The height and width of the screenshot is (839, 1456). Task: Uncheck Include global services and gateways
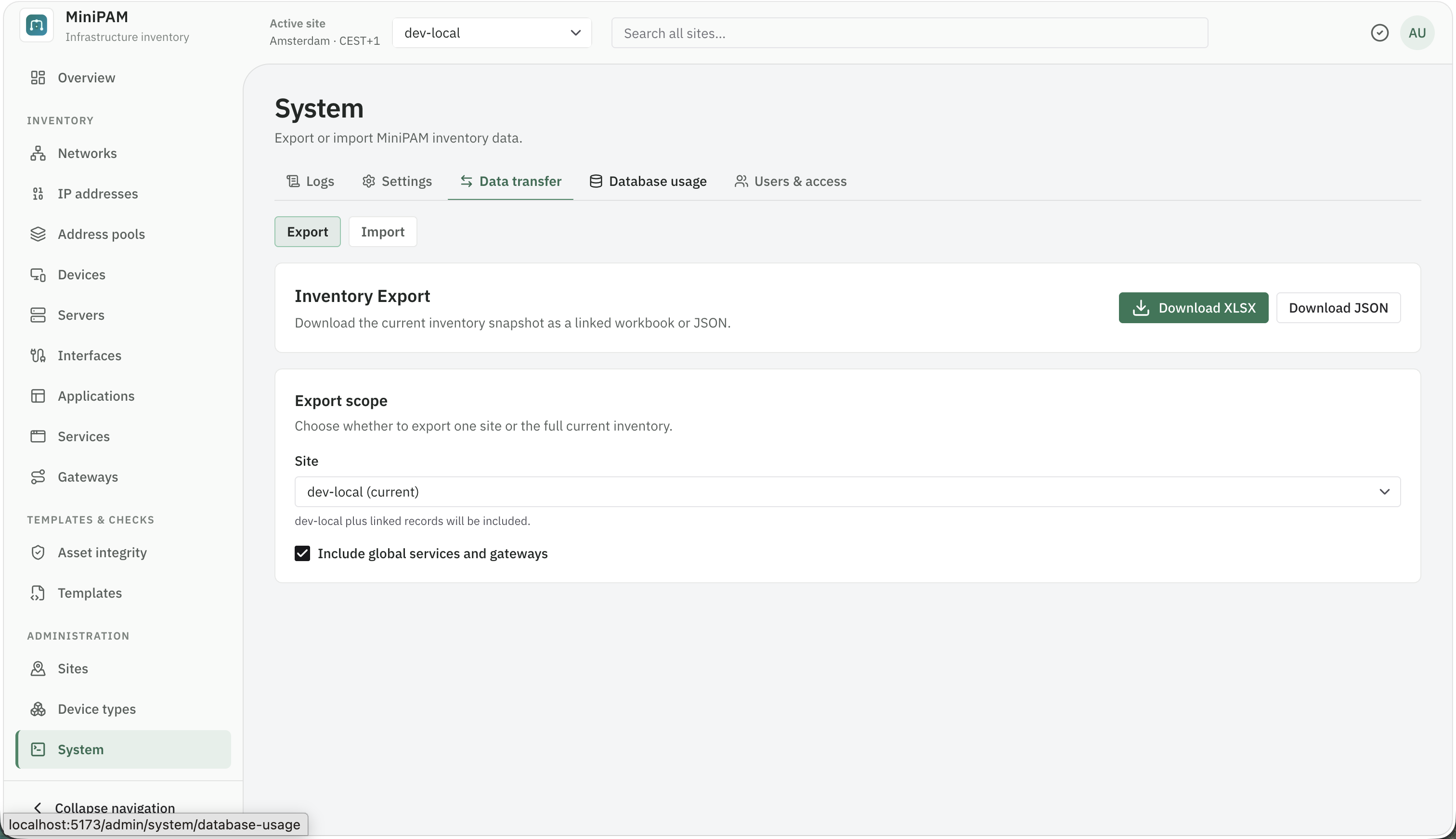point(302,553)
